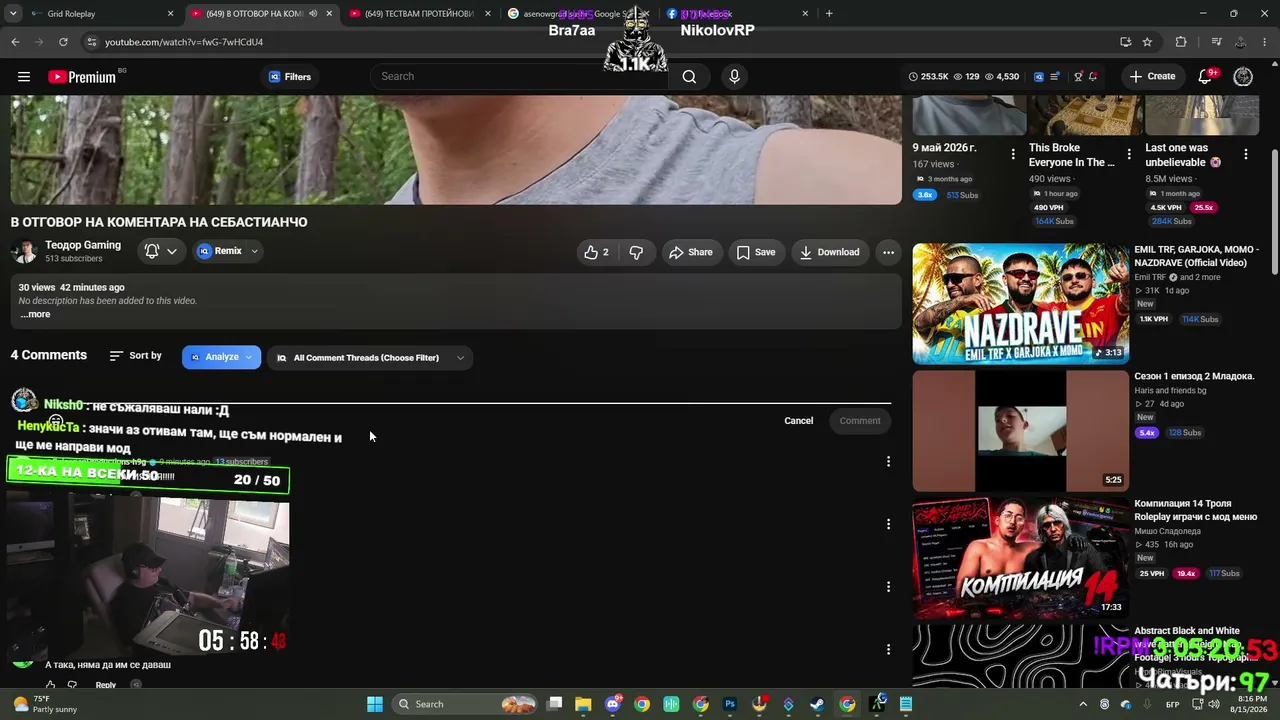
Task: Like the video with thumbs up
Action: click(x=597, y=252)
